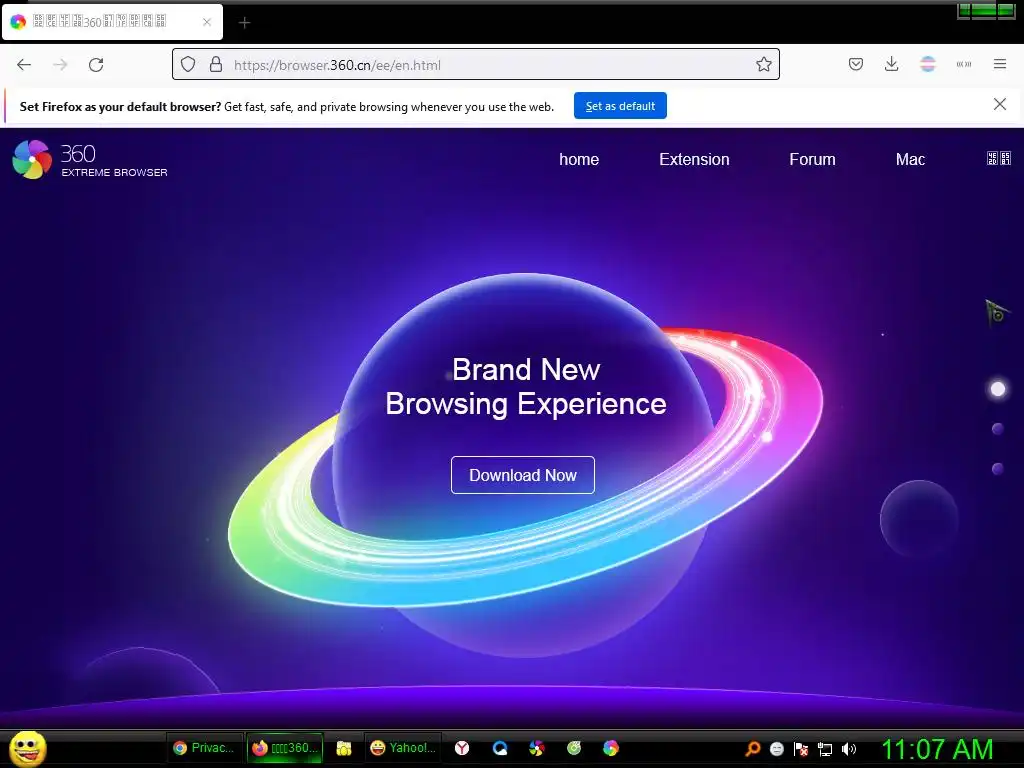
Task: Open the file folder taskbar item
Action: 344,748
